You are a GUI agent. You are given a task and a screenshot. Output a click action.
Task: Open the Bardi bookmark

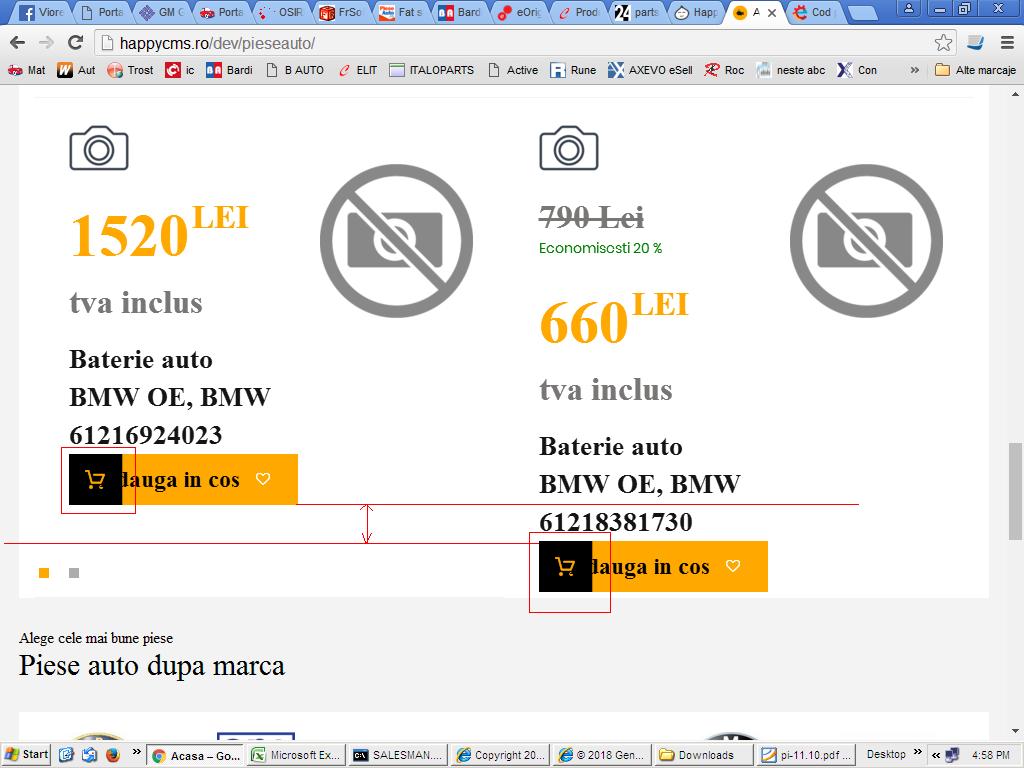pos(229,70)
